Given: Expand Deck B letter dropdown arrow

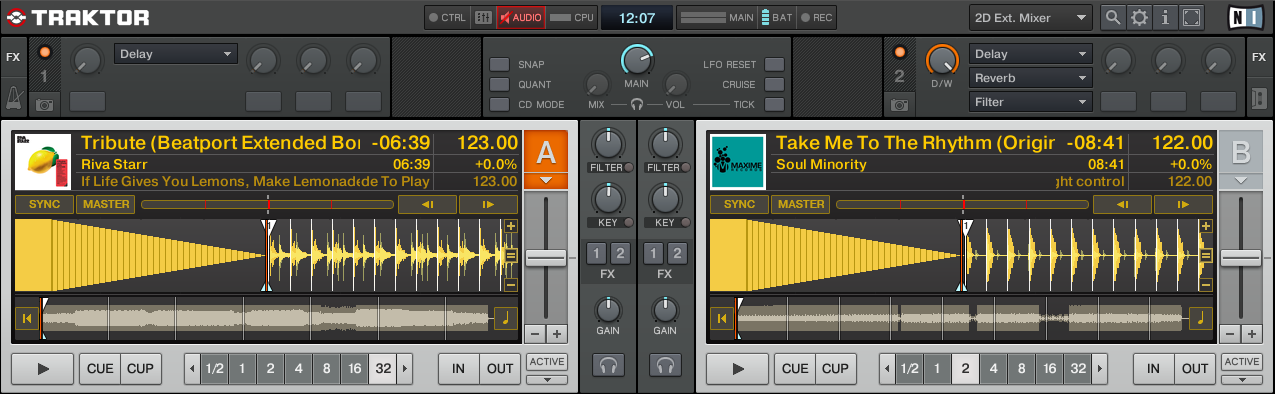Looking at the screenshot, I should [x=1241, y=181].
